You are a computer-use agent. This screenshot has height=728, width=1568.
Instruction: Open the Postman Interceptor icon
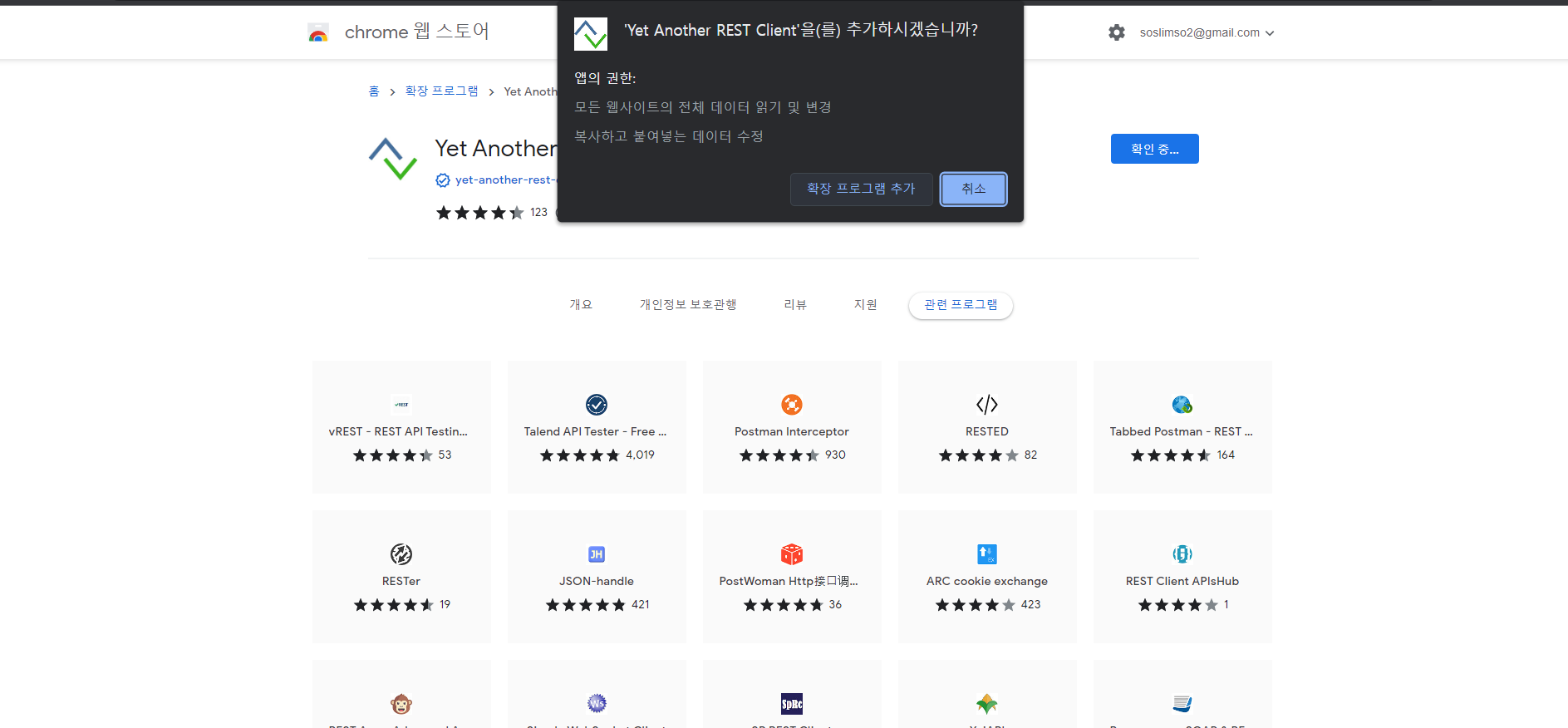(792, 405)
